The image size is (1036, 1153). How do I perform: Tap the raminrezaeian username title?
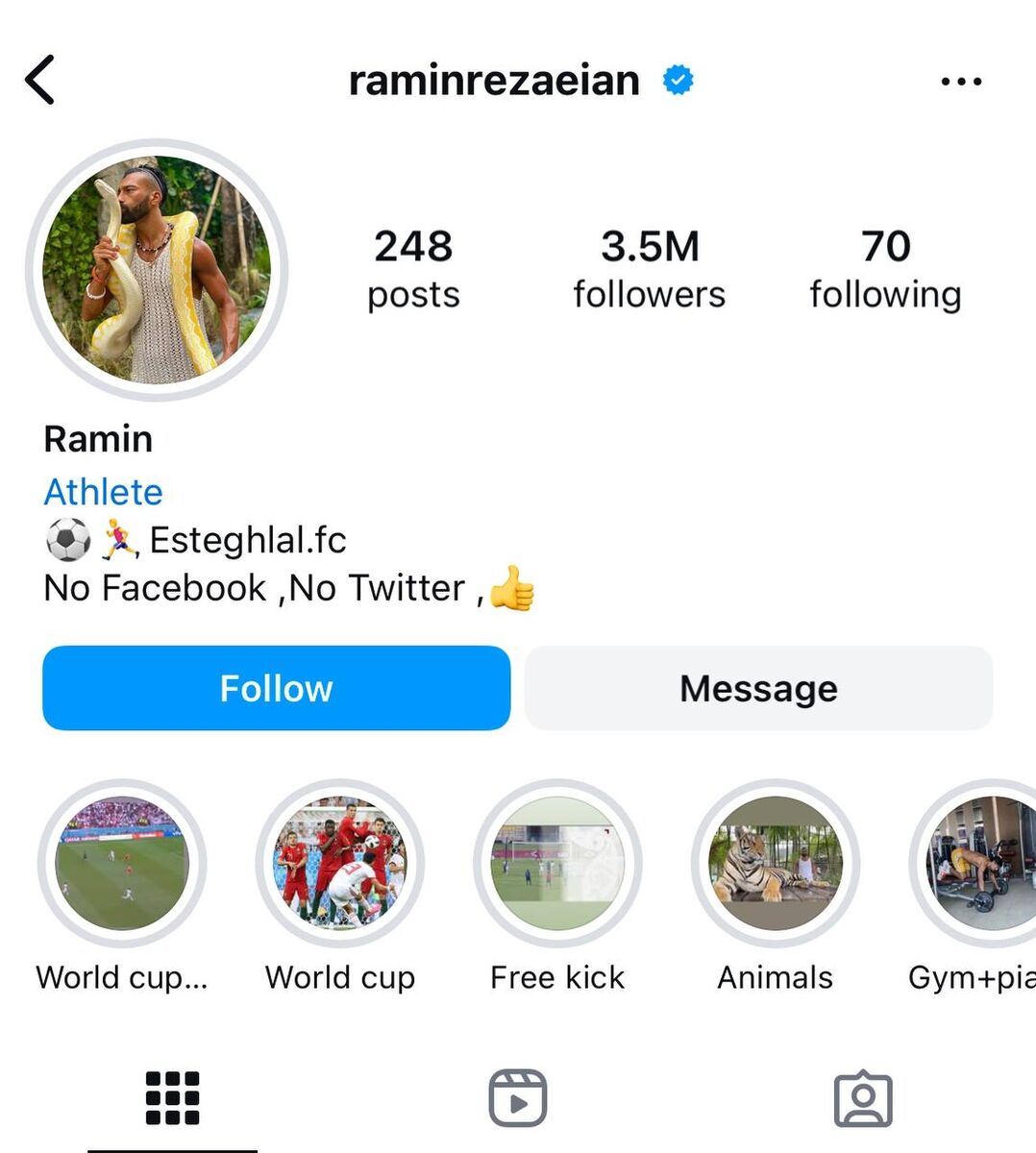494,81
